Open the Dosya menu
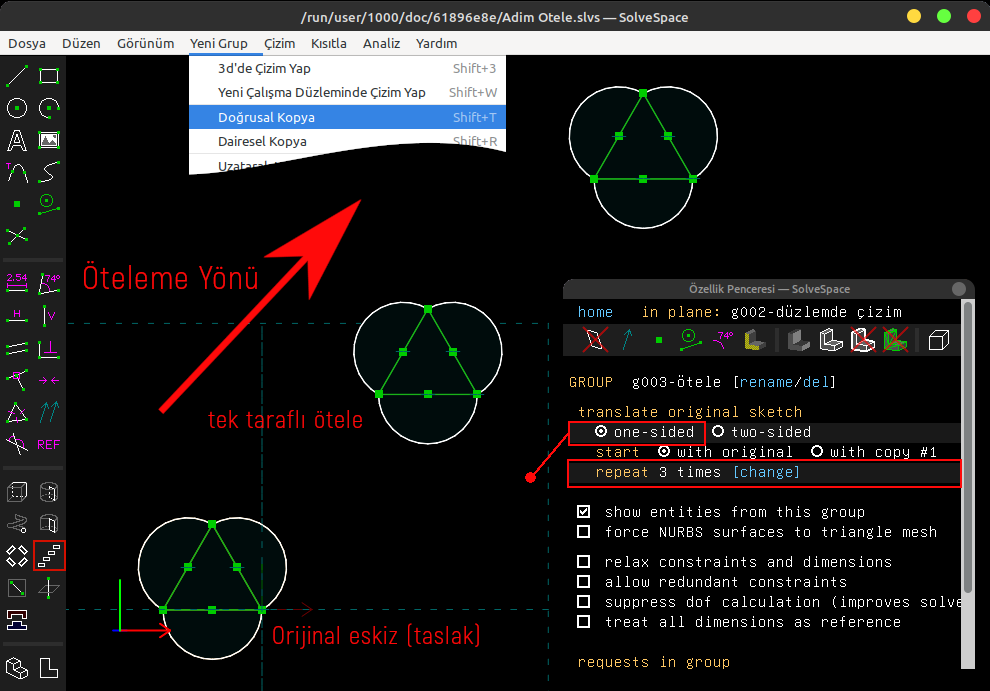The image size is (990, 691). (27, 44)
